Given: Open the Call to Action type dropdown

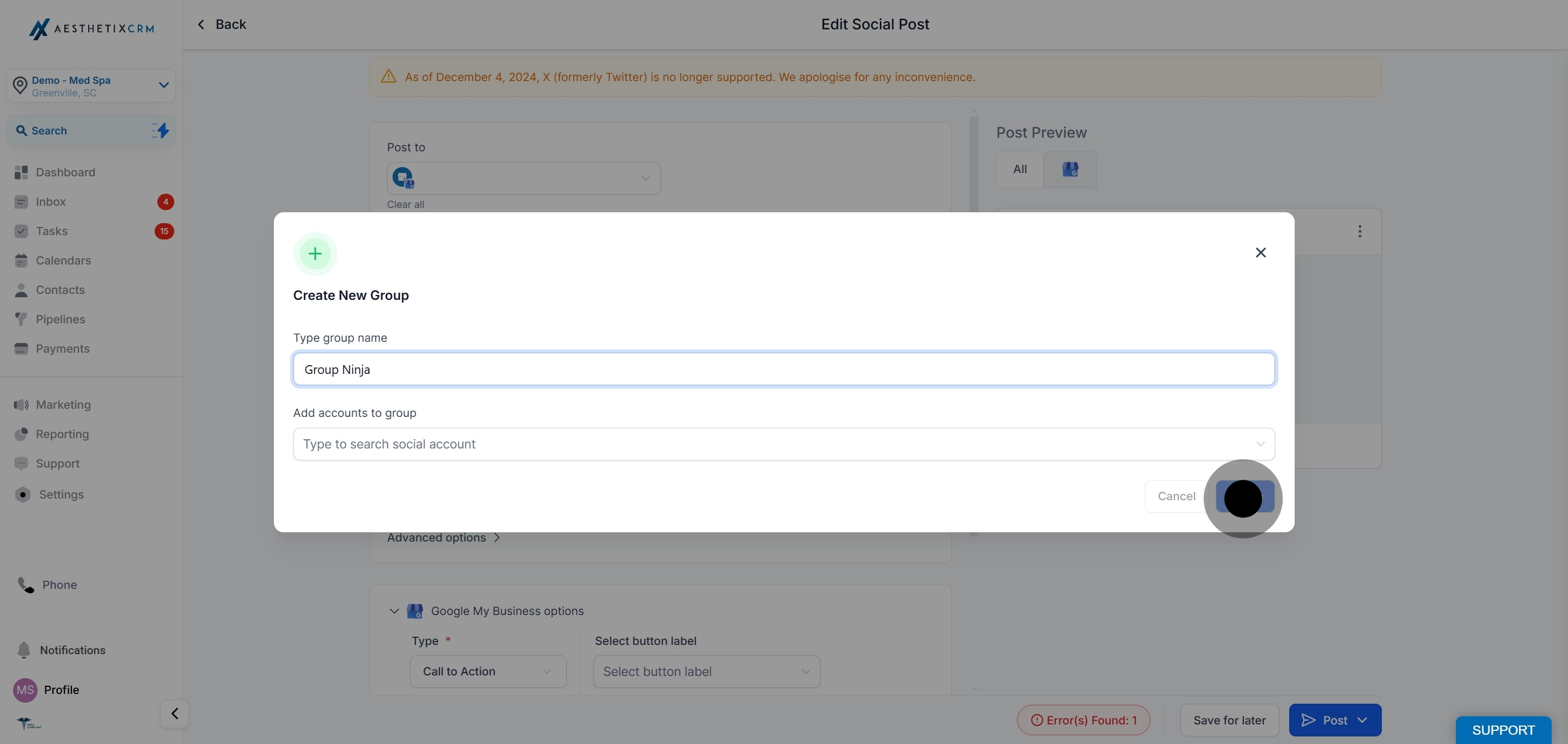Looking at the screenshot, I should click(x=488, y=672).
